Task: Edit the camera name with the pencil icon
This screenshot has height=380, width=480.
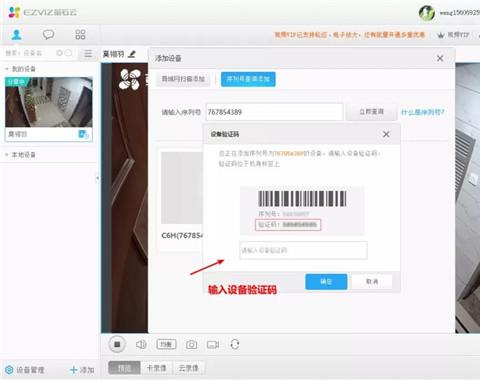Action: click(x=132, y=54)
